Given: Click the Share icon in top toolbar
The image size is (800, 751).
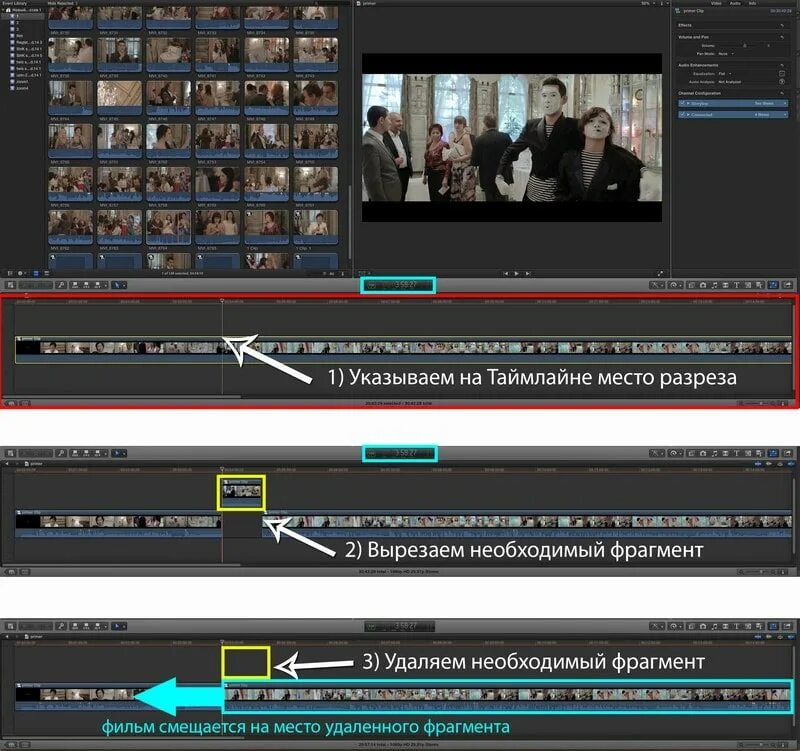Looking at the screenshot, I should tap(788, 285).
